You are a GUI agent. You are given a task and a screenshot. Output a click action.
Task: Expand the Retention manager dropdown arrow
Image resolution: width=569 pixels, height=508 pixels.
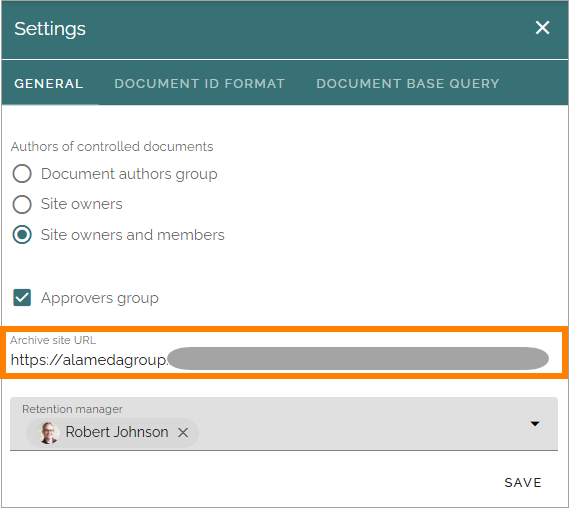click(535, 423)
